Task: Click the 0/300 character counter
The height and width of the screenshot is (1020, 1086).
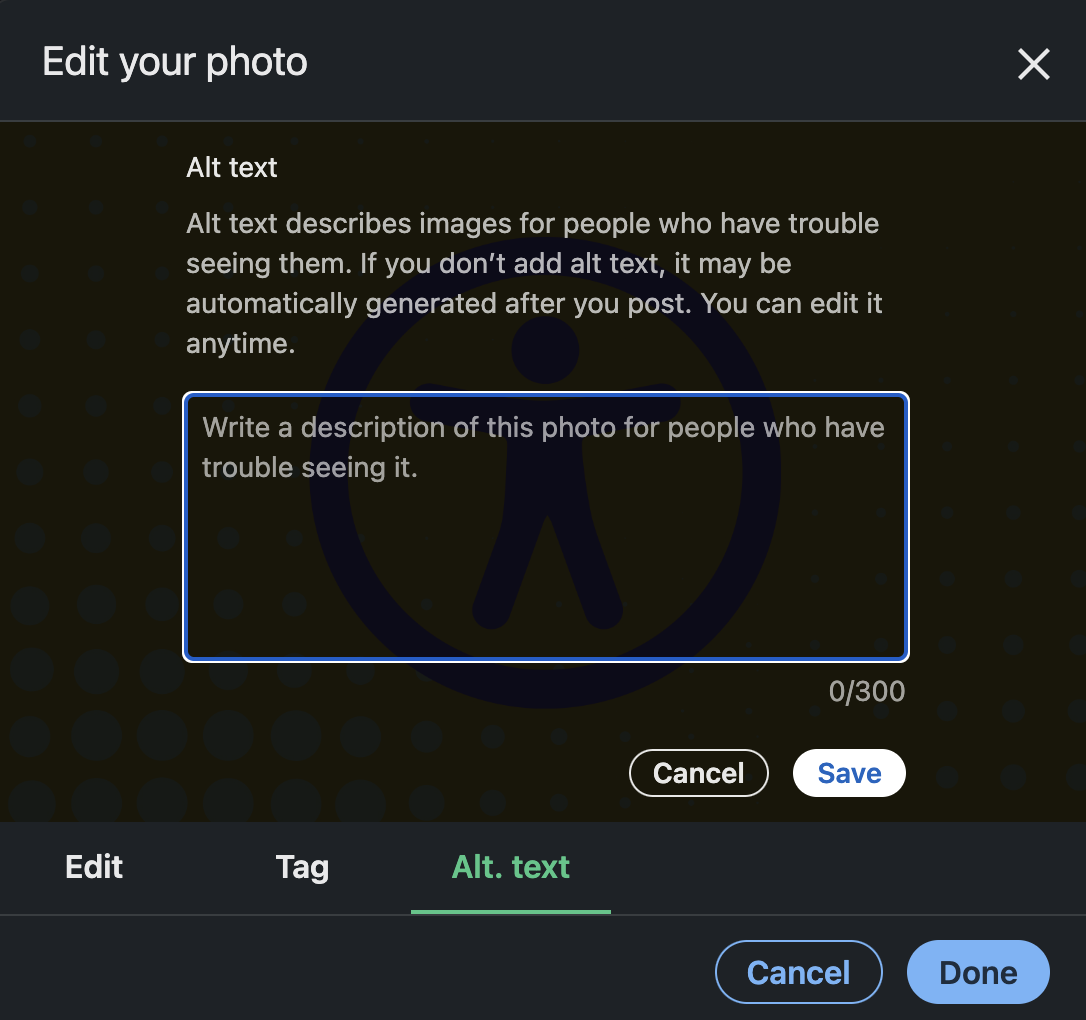Action: pyautogui.click(x=866, y=691)
